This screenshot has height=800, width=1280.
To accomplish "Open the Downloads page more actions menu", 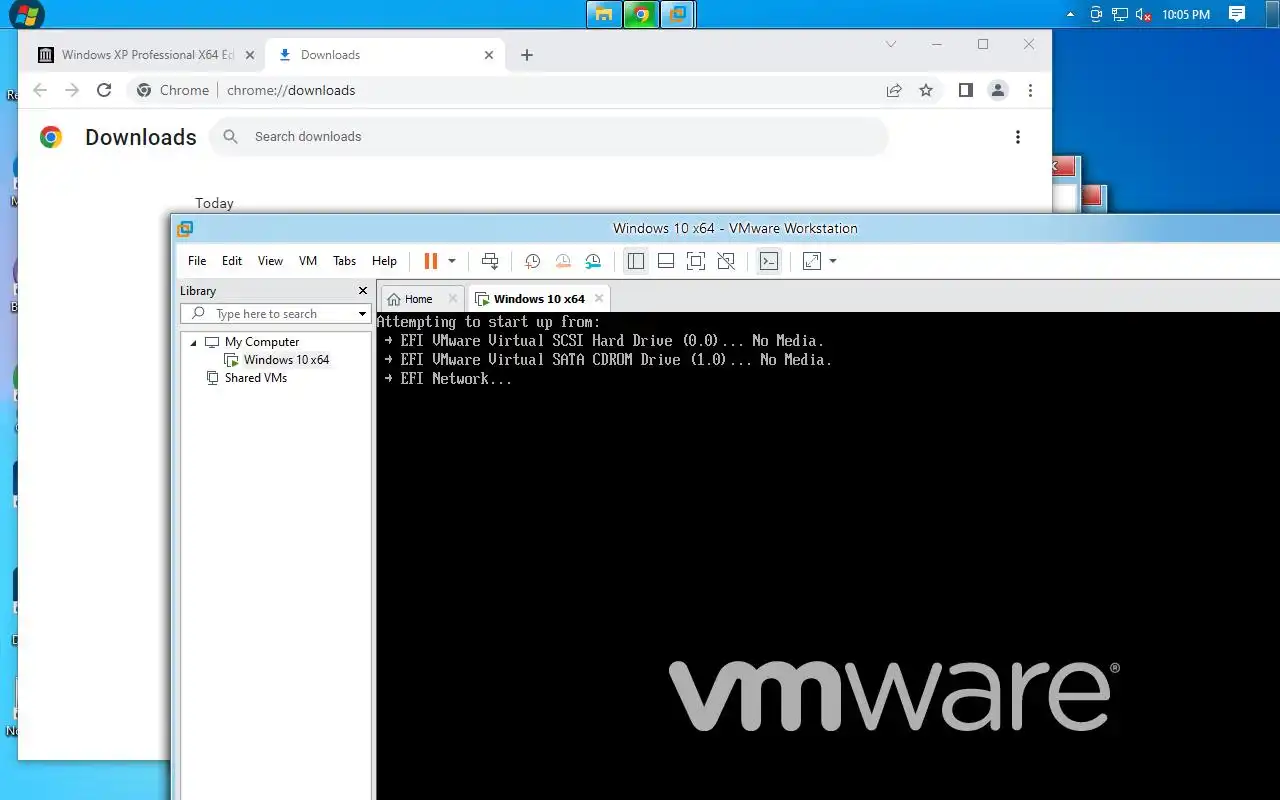I will pyautogui.click(x=1018, y=137).
